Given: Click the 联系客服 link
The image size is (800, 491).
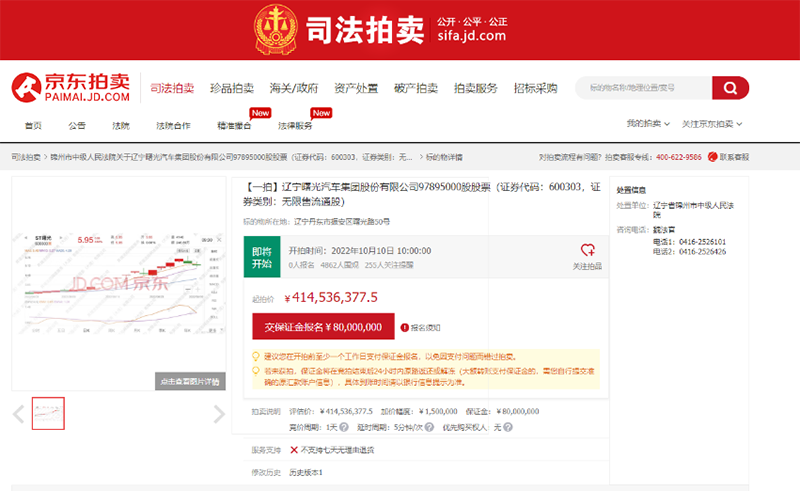Looking at the screenshot, I should point(734,157).
